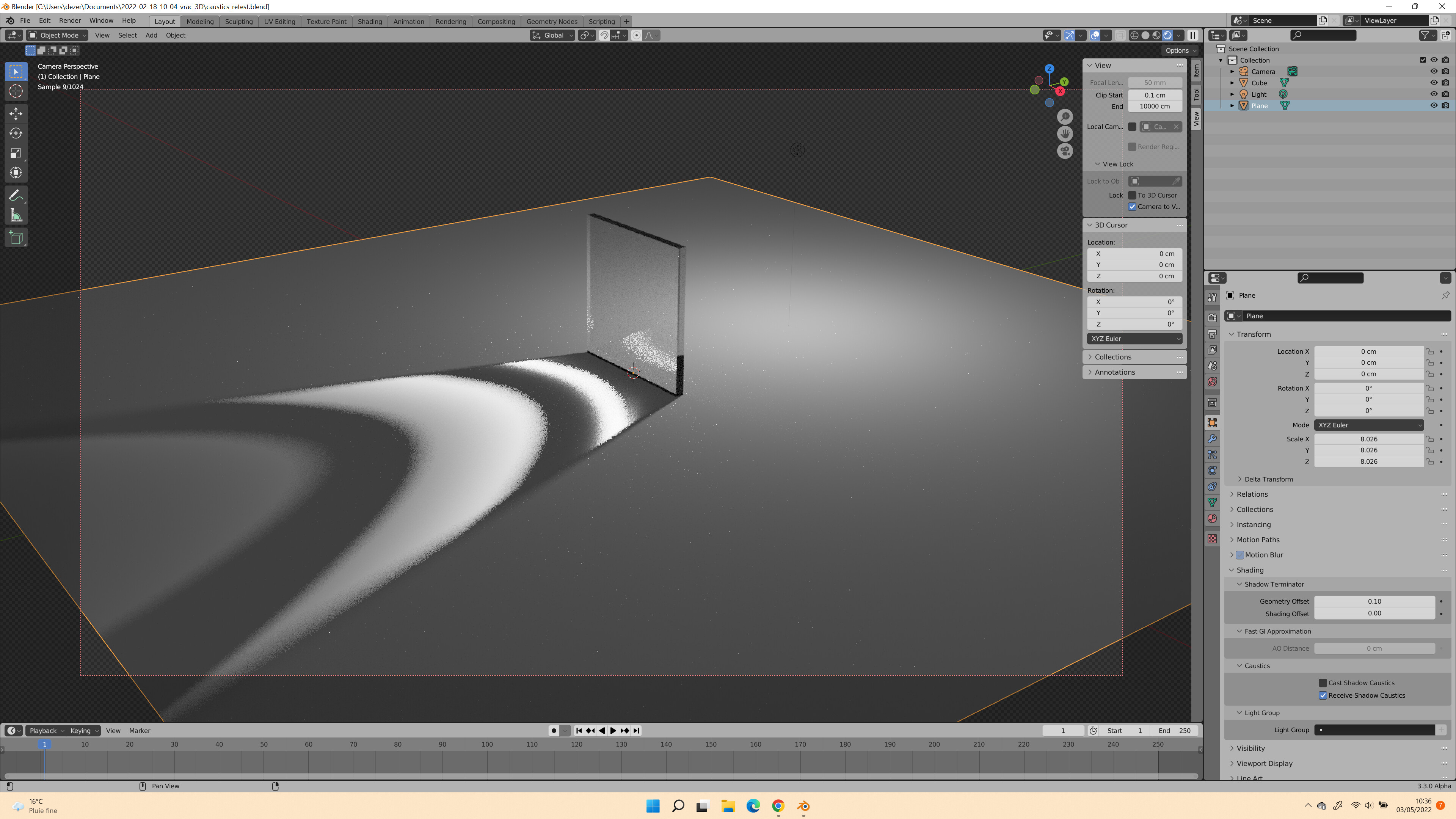The image size is (1456, 819).
Task: Select the Transform tool
Action: [x=16, y=173]
